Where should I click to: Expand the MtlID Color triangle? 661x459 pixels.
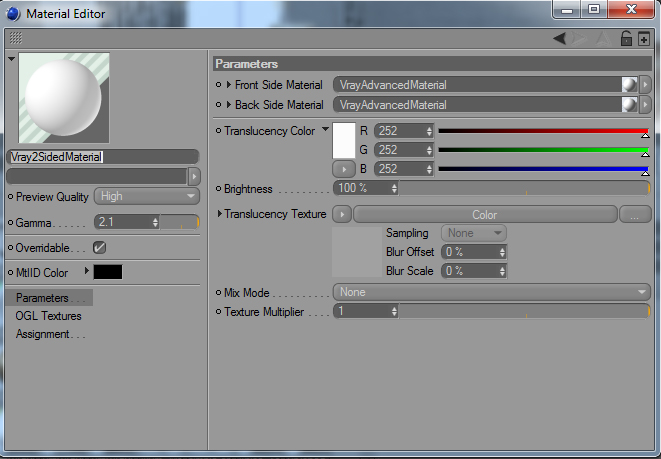(x=86, y=271)
